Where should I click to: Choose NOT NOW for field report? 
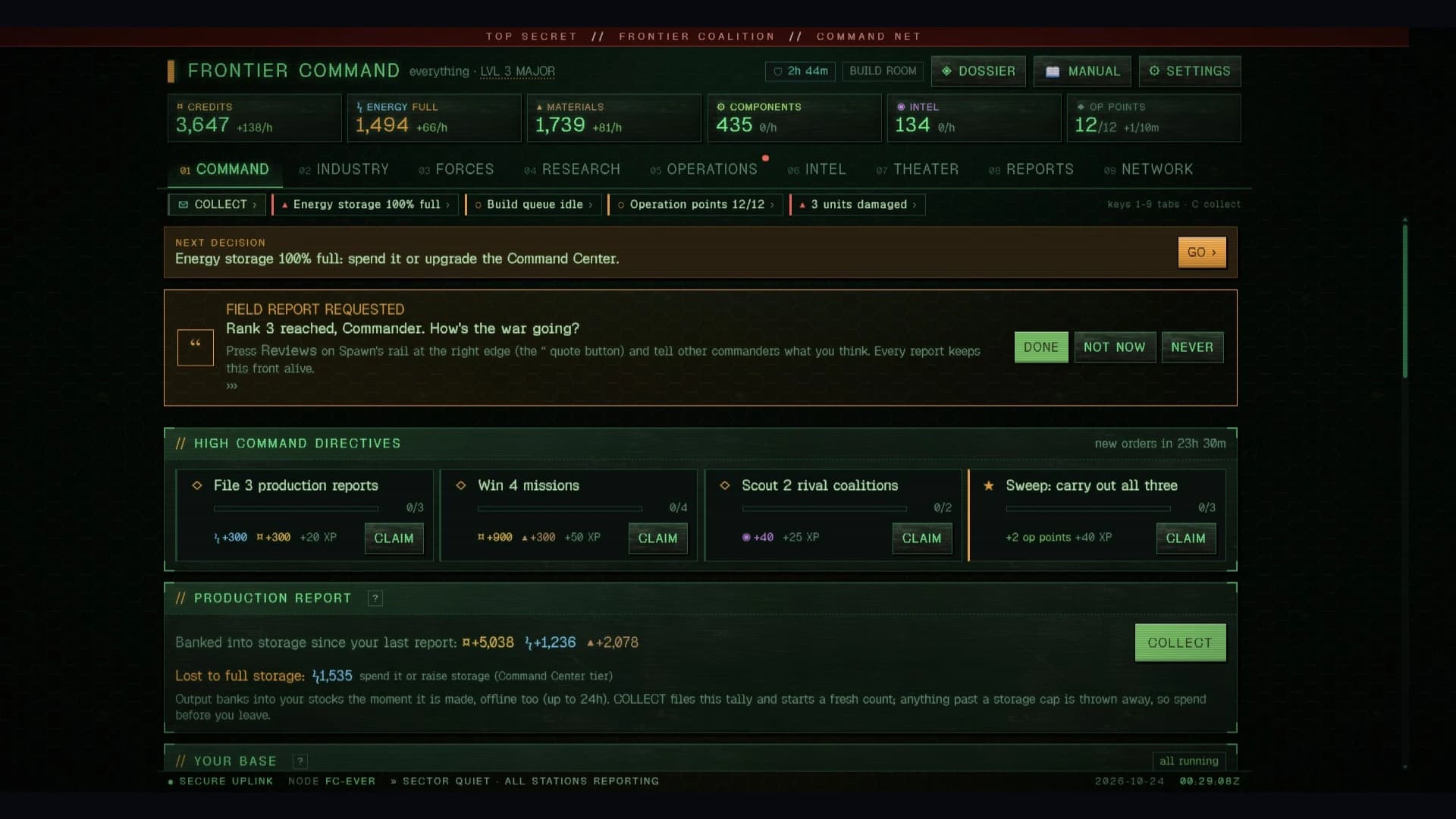click(1115, 347)
